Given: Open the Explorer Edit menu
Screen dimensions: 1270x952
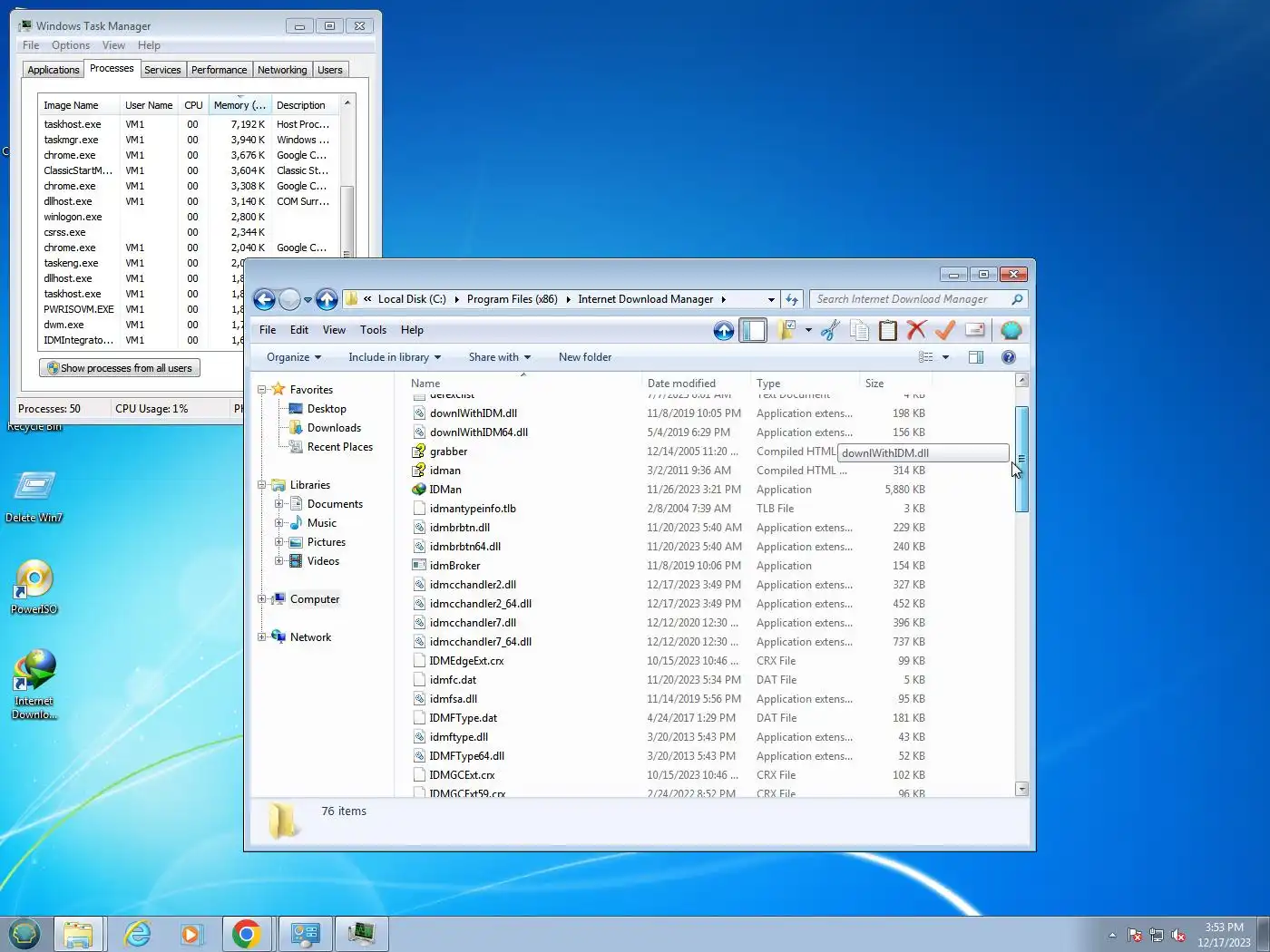Looking at the screenshot, I should pos(299,330).
